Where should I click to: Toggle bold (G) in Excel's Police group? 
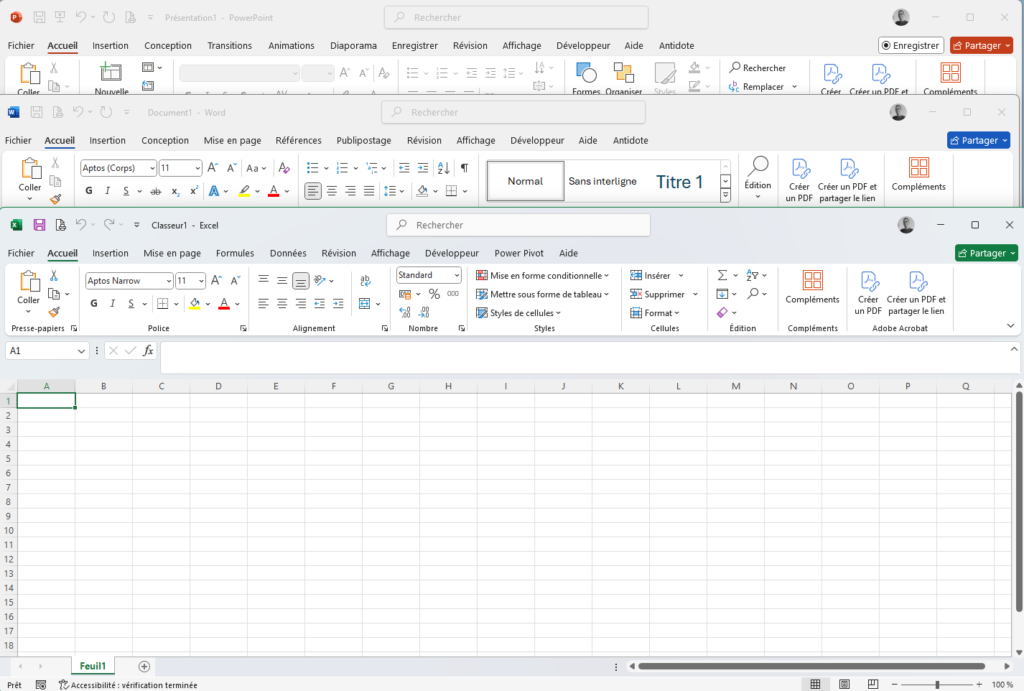click(94, 303)
